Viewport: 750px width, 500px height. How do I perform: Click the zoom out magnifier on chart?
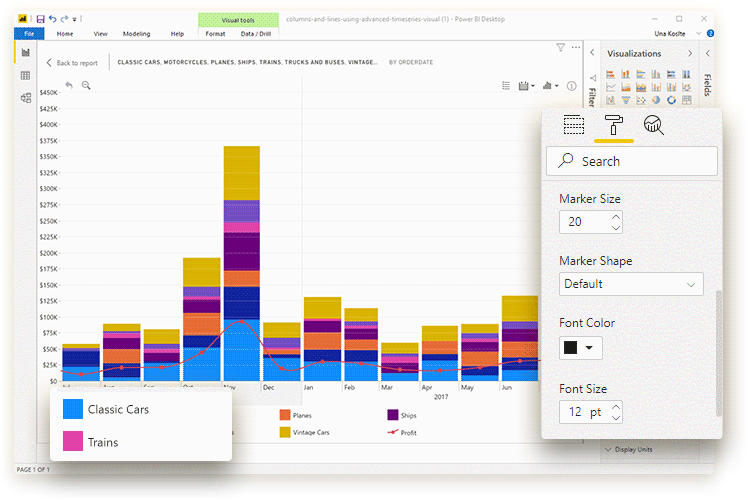pos(86,86)
